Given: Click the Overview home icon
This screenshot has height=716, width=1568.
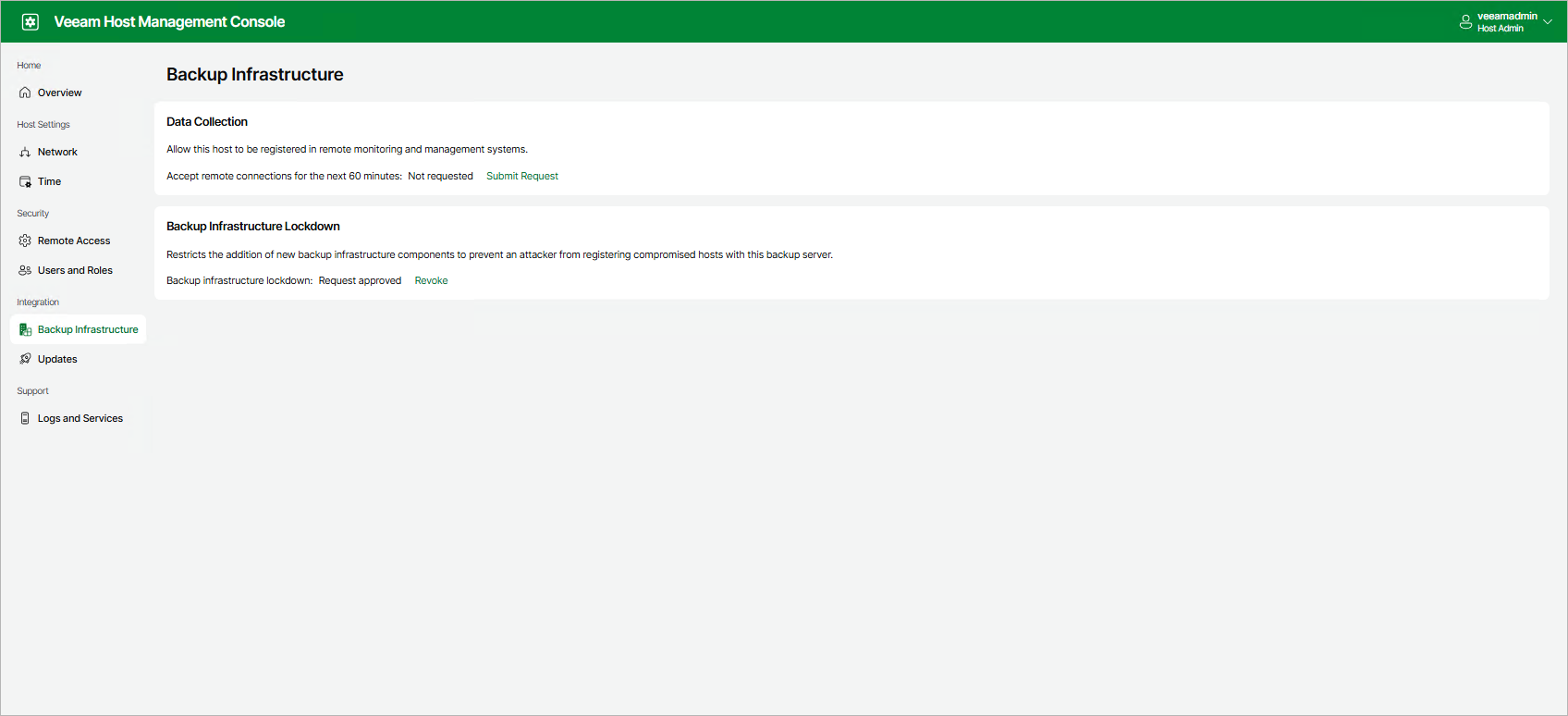Looking at the screenshot, I should [25, 93].
